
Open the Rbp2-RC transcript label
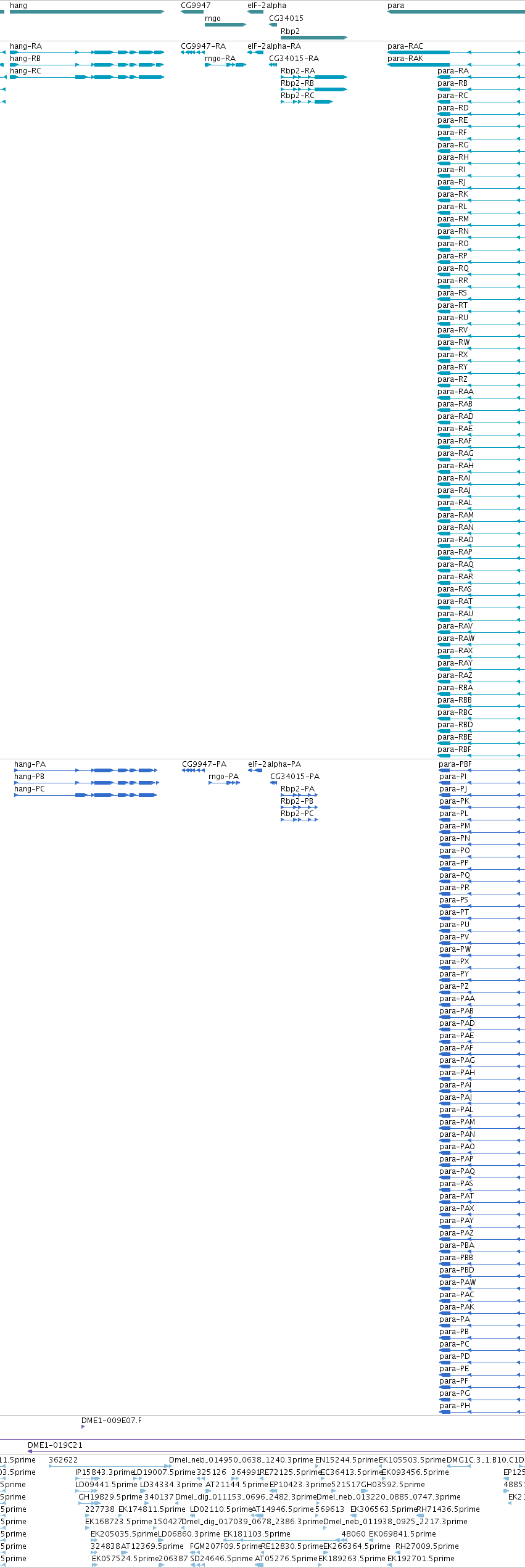point(297,96)
